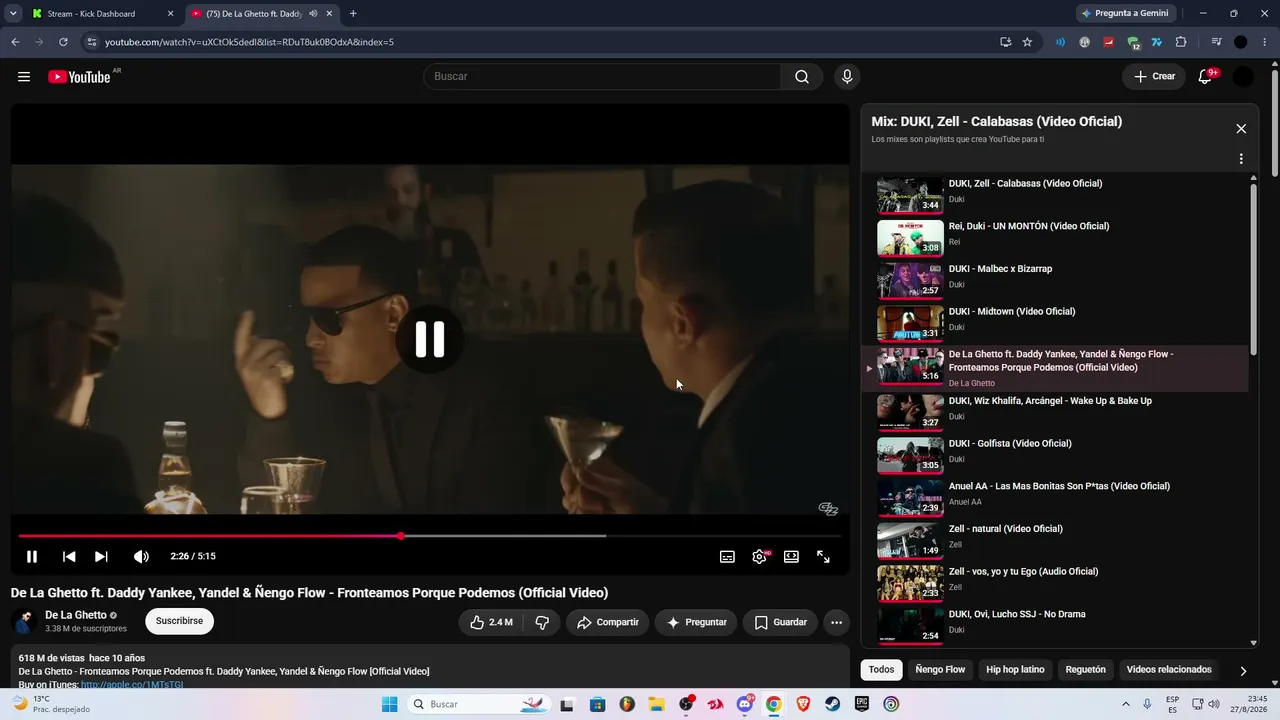Skip to the previous video
Viewport: 1280px width, 720px height.
pos(69,557)
